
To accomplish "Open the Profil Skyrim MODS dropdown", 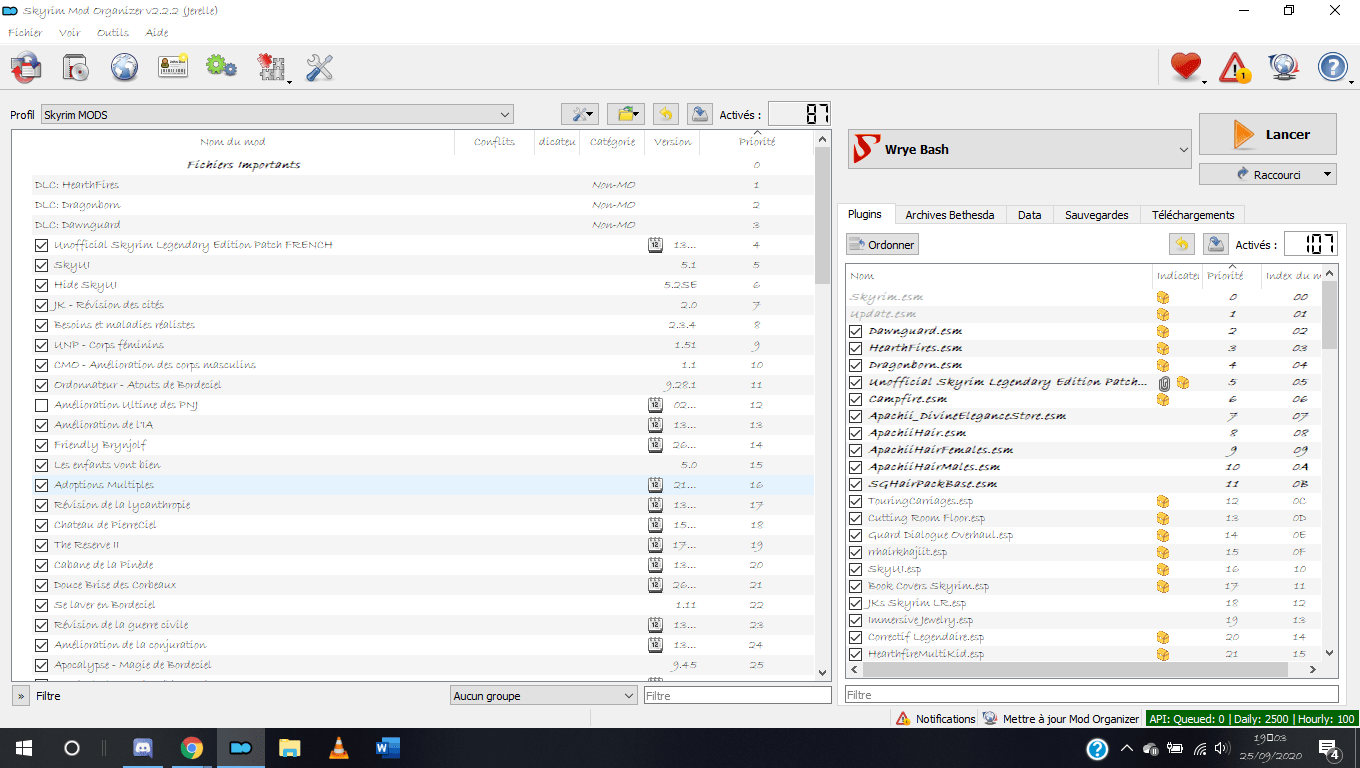I will tap(277, 114).
